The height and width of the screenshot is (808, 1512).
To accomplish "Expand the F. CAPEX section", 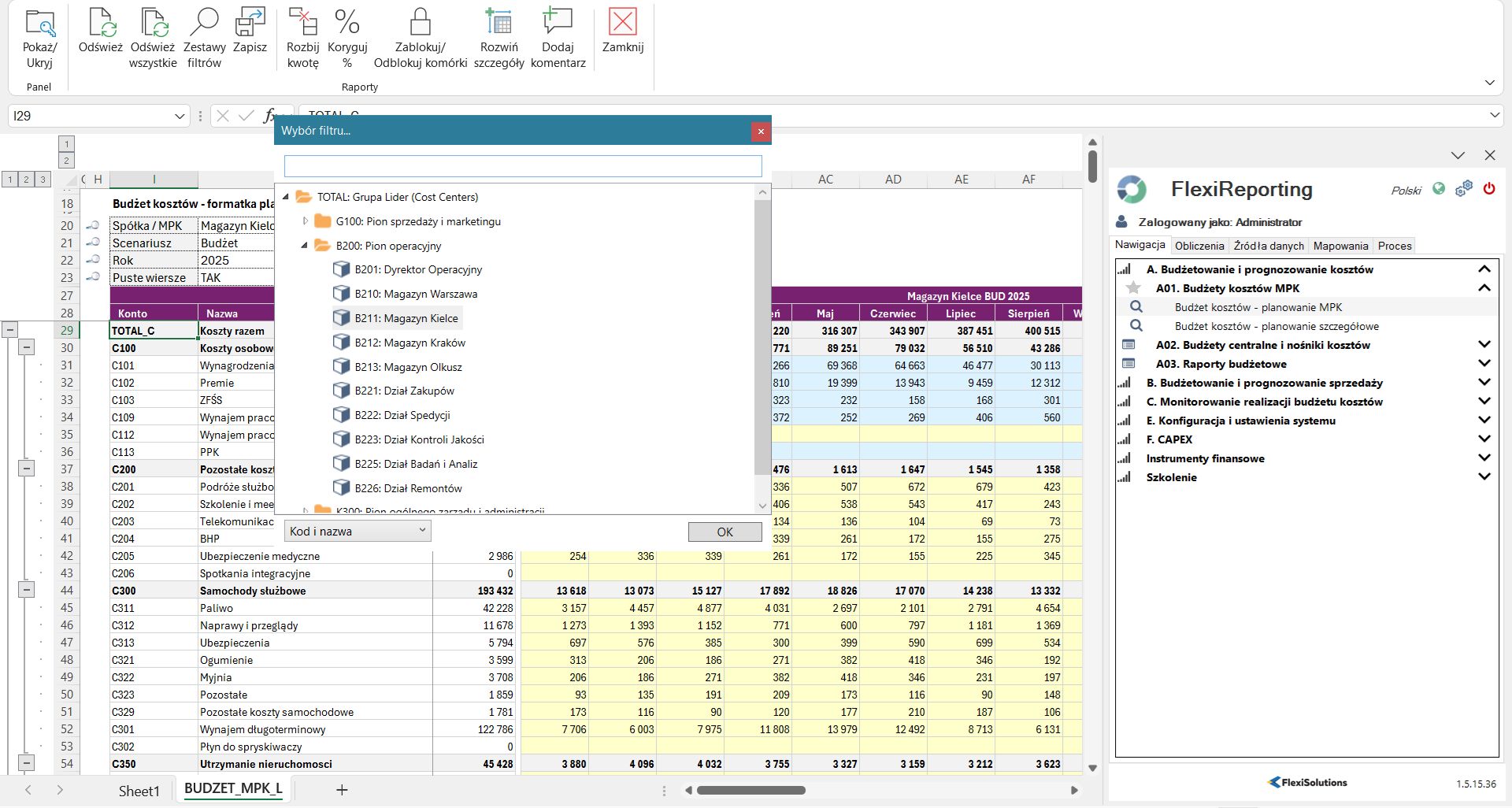I will click(1484, 439).
